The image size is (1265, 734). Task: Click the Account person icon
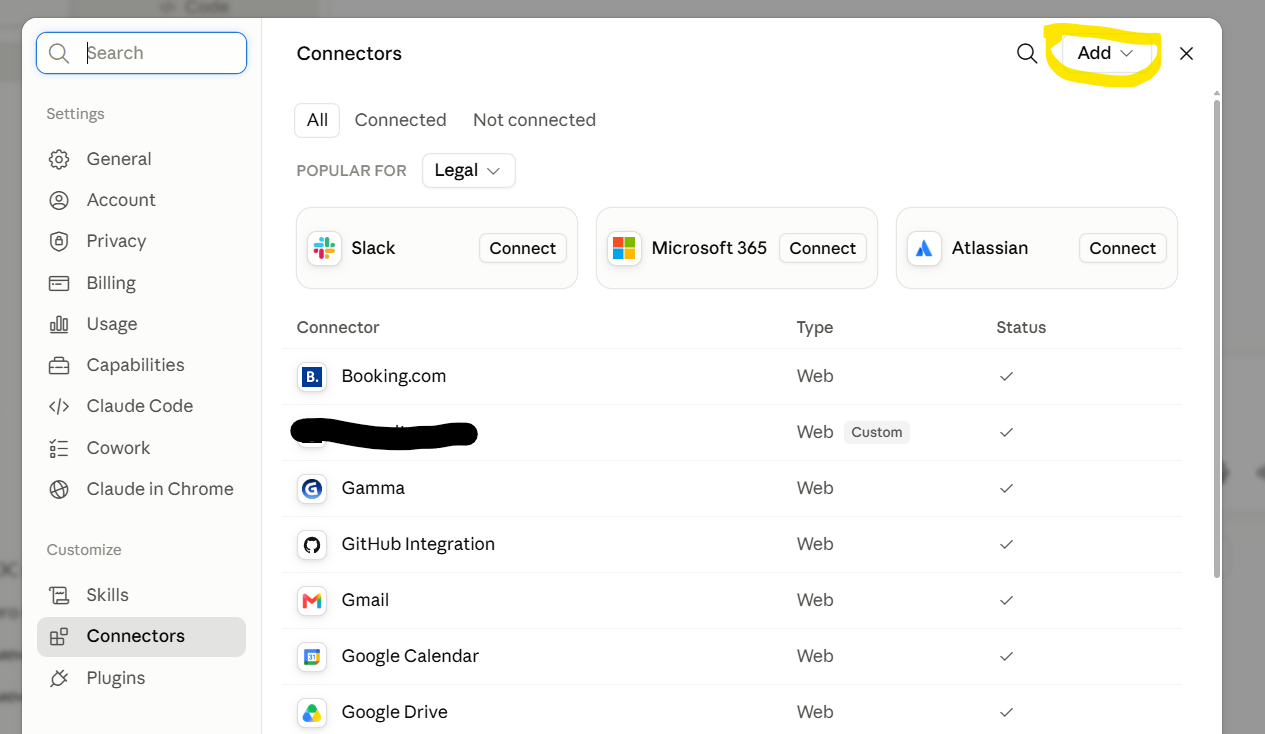[59, 200]
